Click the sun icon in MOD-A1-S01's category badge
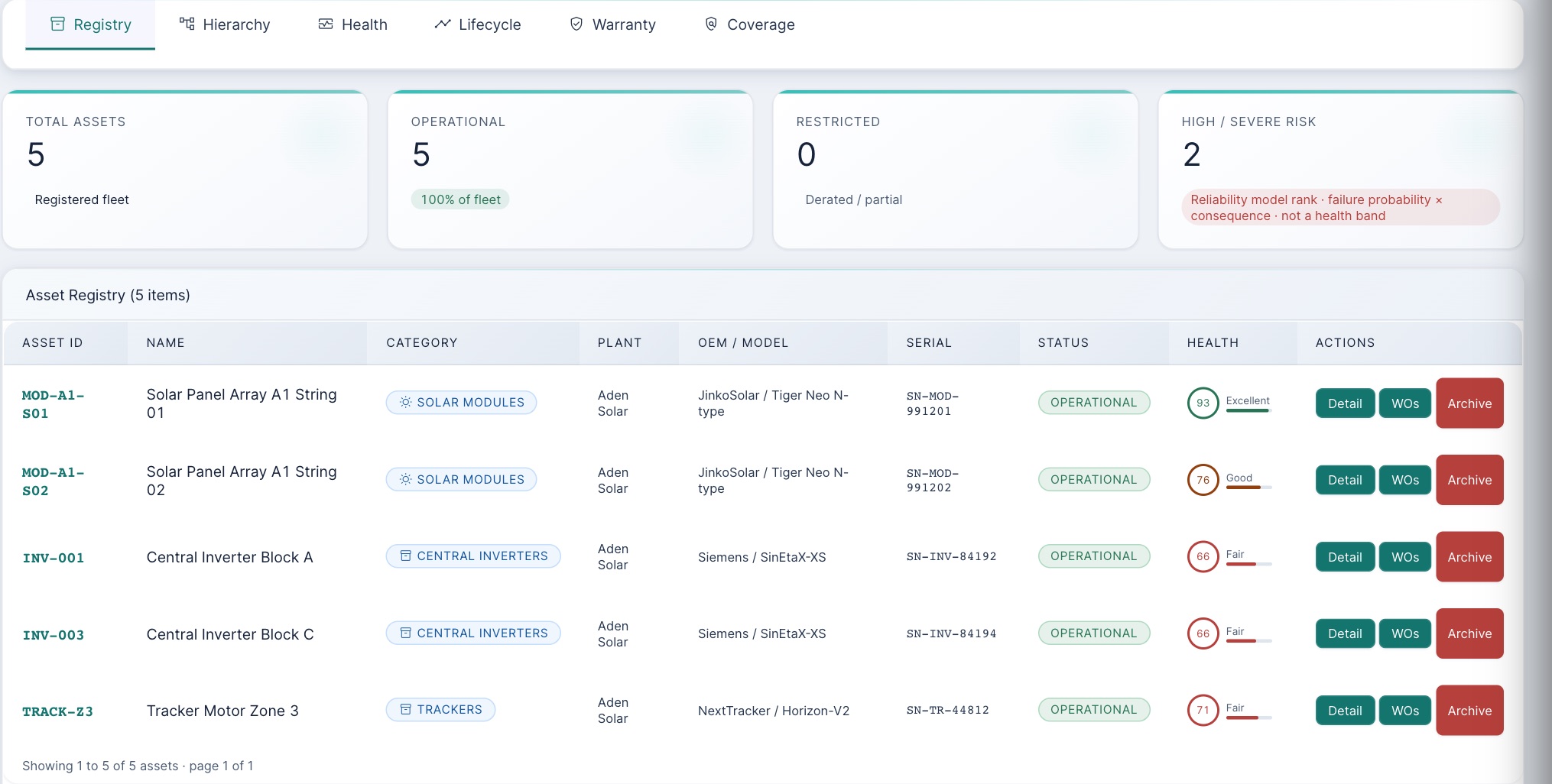This screenshot has width=1552, height=784. 406,402
